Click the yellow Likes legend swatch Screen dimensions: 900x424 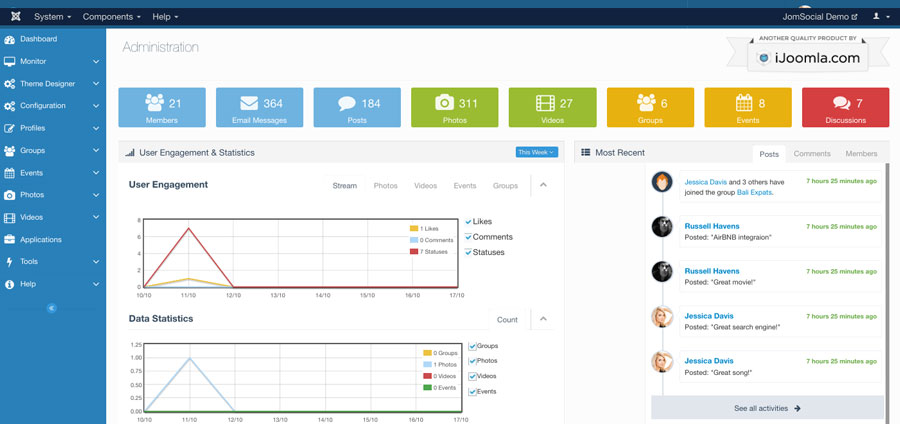414,228
